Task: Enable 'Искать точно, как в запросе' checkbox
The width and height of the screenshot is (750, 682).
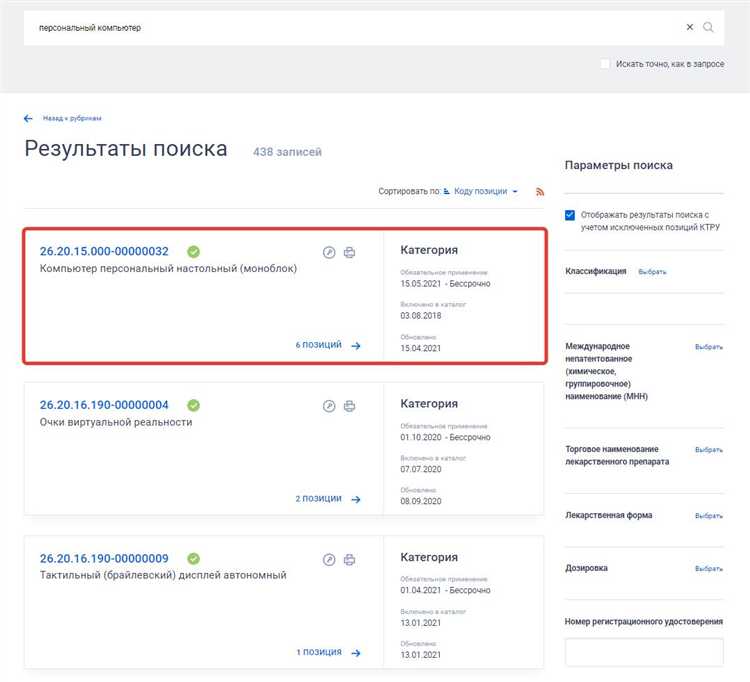Action: tap(605, 64)
